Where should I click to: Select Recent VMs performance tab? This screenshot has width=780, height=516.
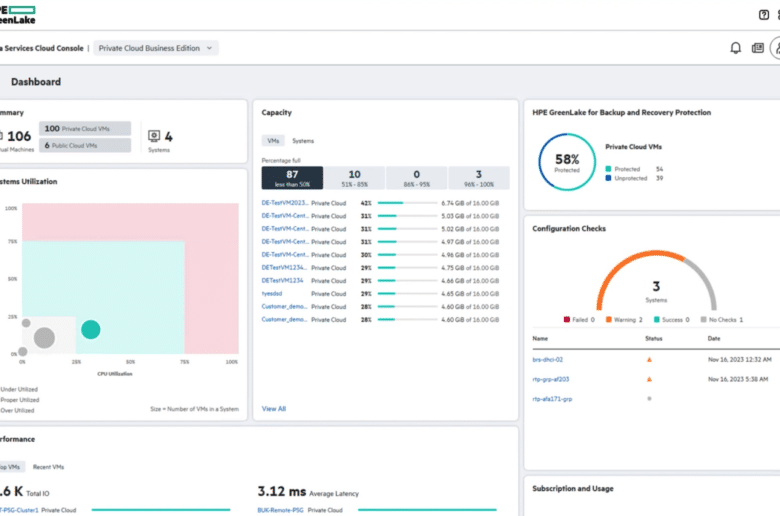(48, 467)
